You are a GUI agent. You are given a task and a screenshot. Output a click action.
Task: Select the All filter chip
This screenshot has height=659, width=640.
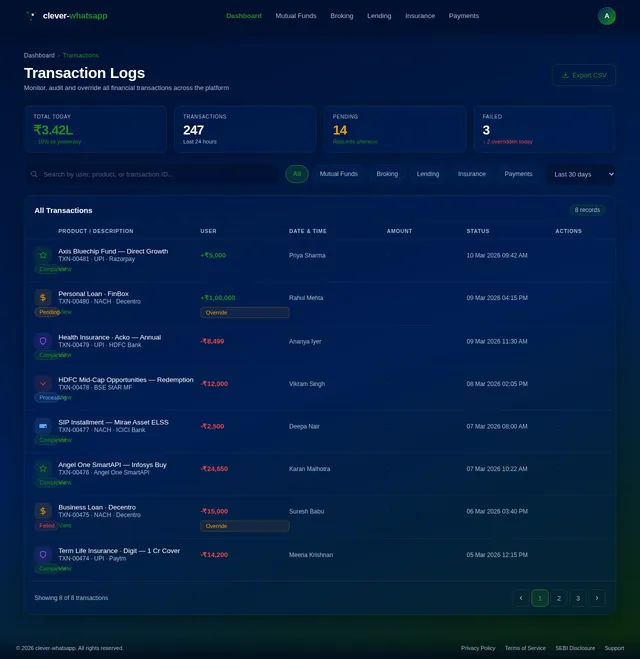[x=297, y=174]
